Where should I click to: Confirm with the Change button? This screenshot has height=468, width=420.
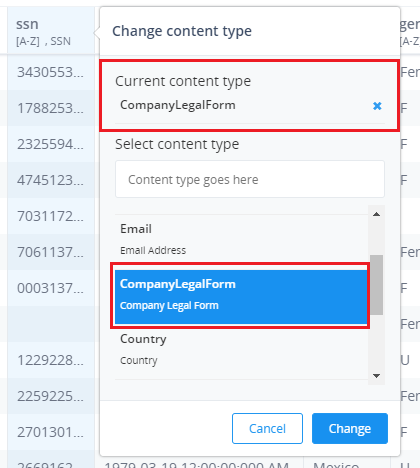350,429
